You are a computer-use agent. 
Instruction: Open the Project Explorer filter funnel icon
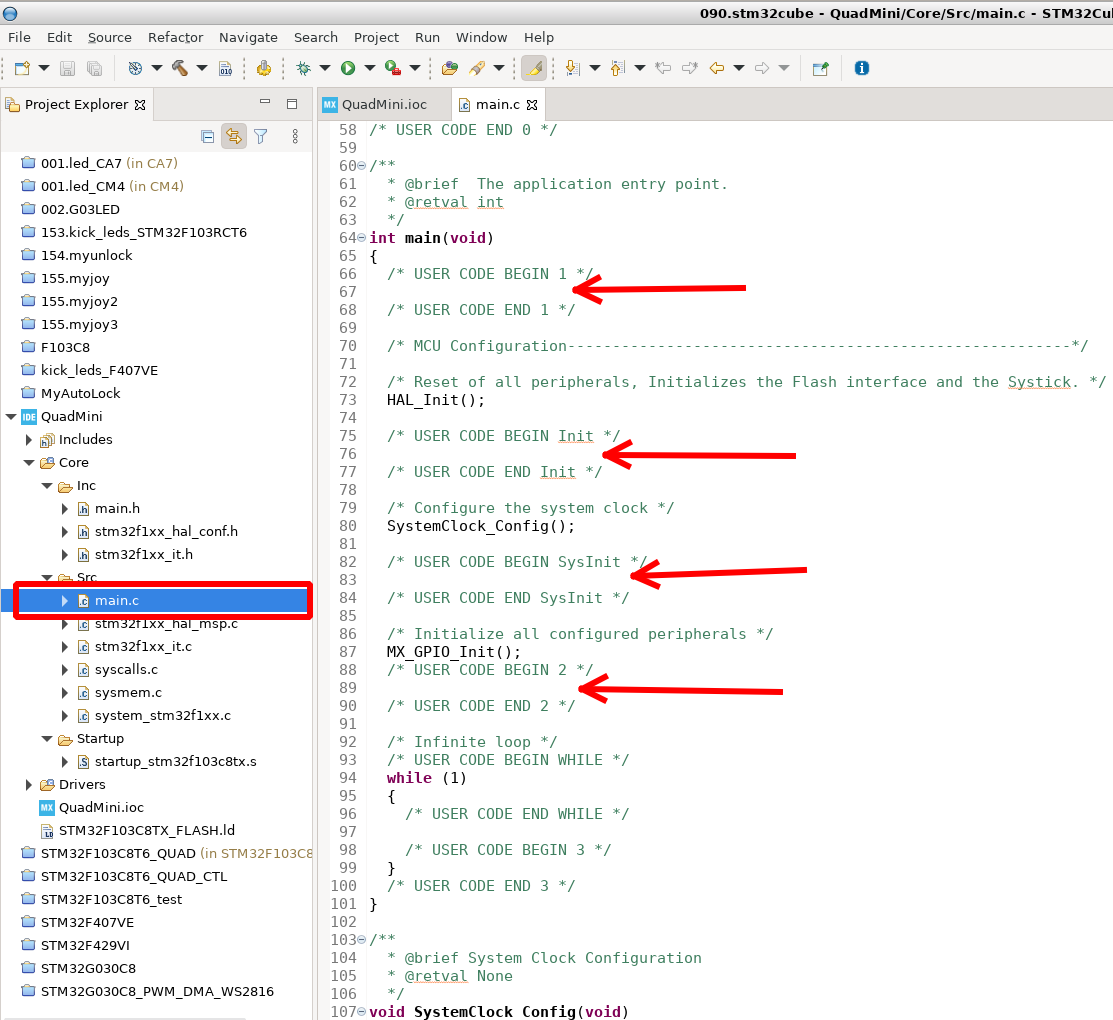261,136
